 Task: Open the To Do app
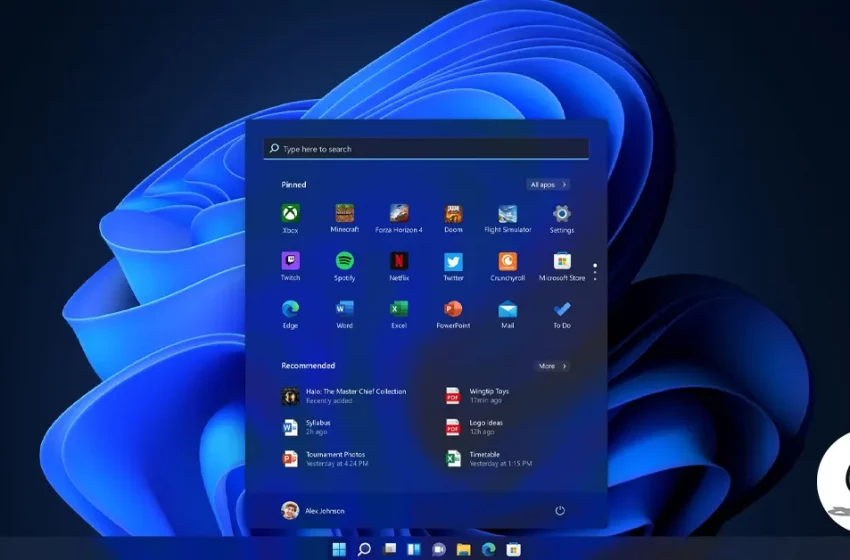click(x=562, y=310)
